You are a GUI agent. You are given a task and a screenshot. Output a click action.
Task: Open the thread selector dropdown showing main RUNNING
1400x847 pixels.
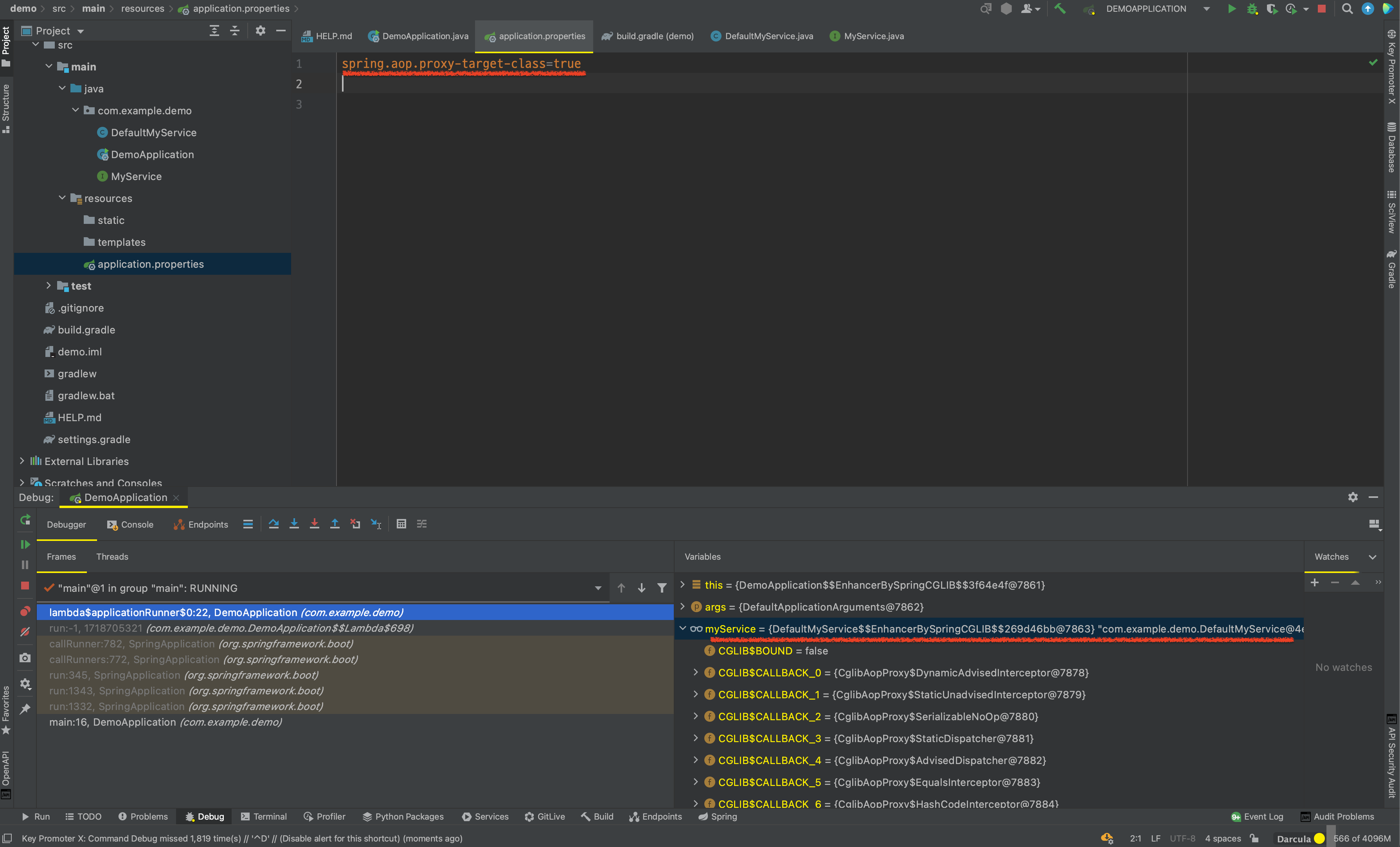(598, 588)
